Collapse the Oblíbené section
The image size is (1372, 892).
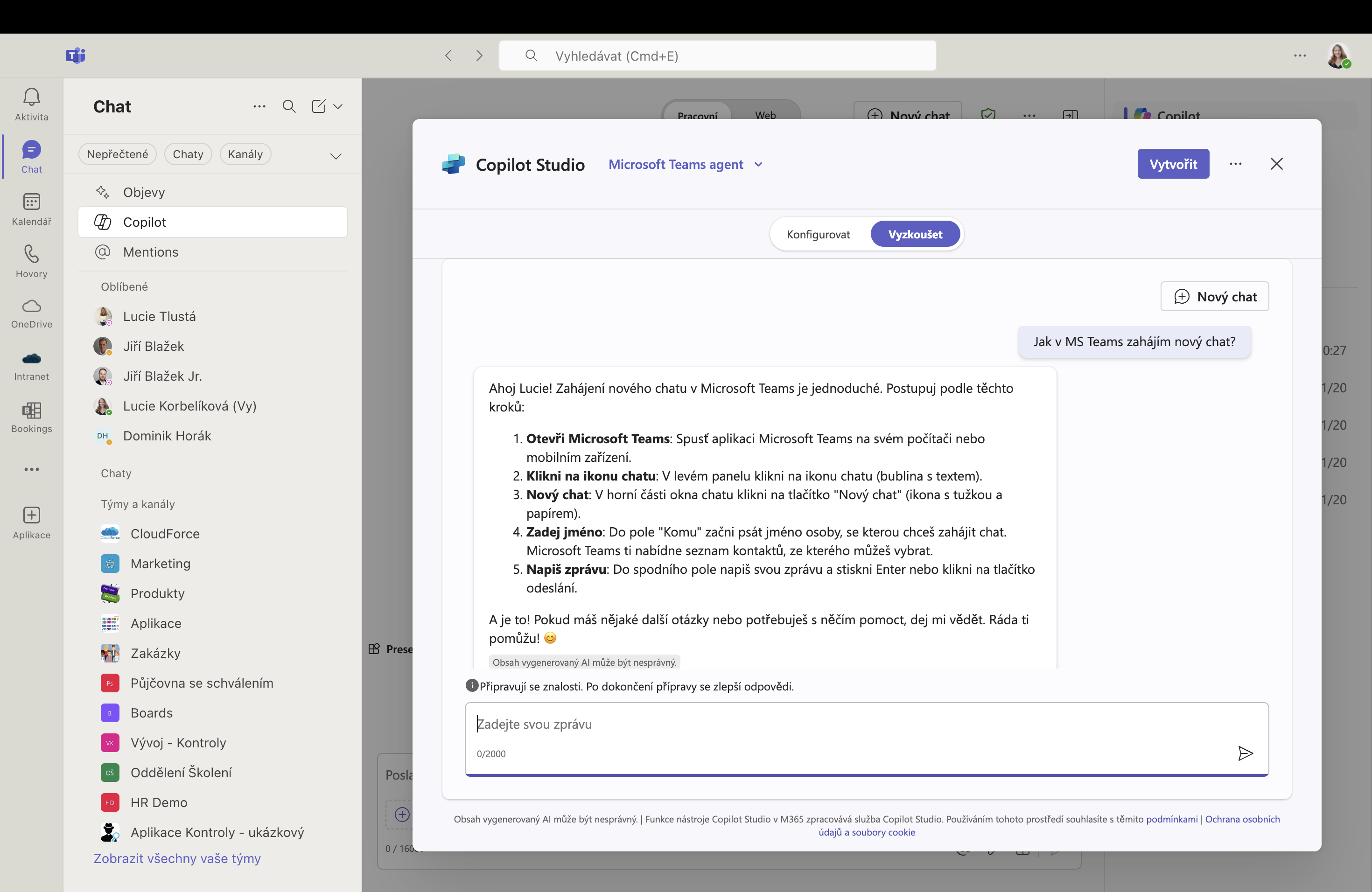(x=124, y=286)
